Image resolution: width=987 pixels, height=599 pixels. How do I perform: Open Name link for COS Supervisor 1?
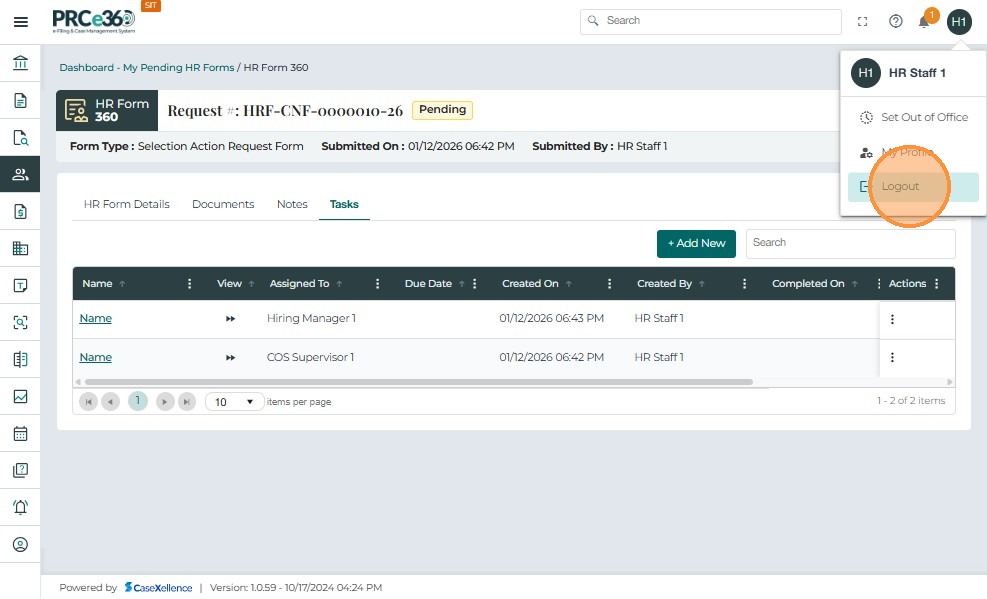point(96,357)
